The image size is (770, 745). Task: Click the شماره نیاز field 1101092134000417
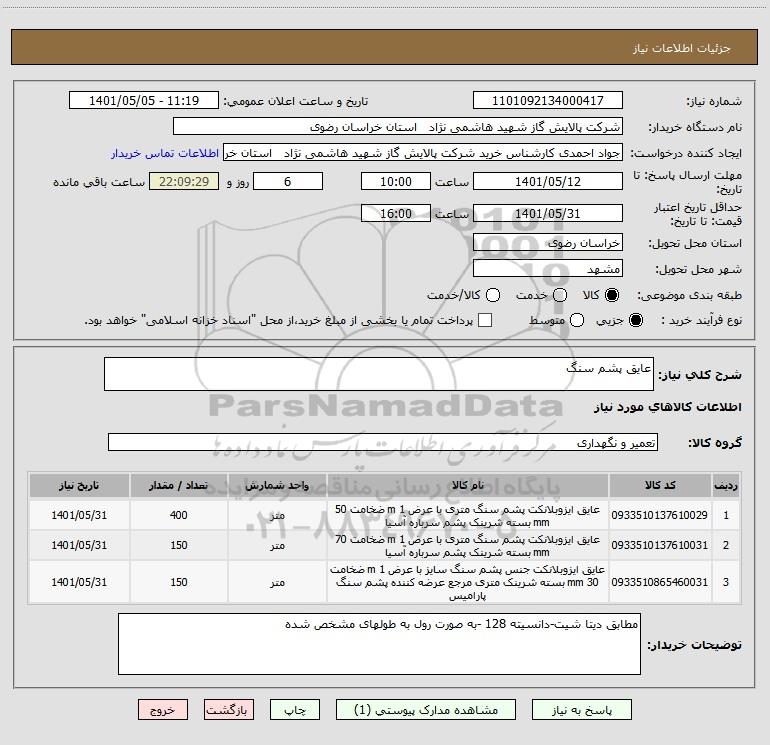tap(548, 101)
